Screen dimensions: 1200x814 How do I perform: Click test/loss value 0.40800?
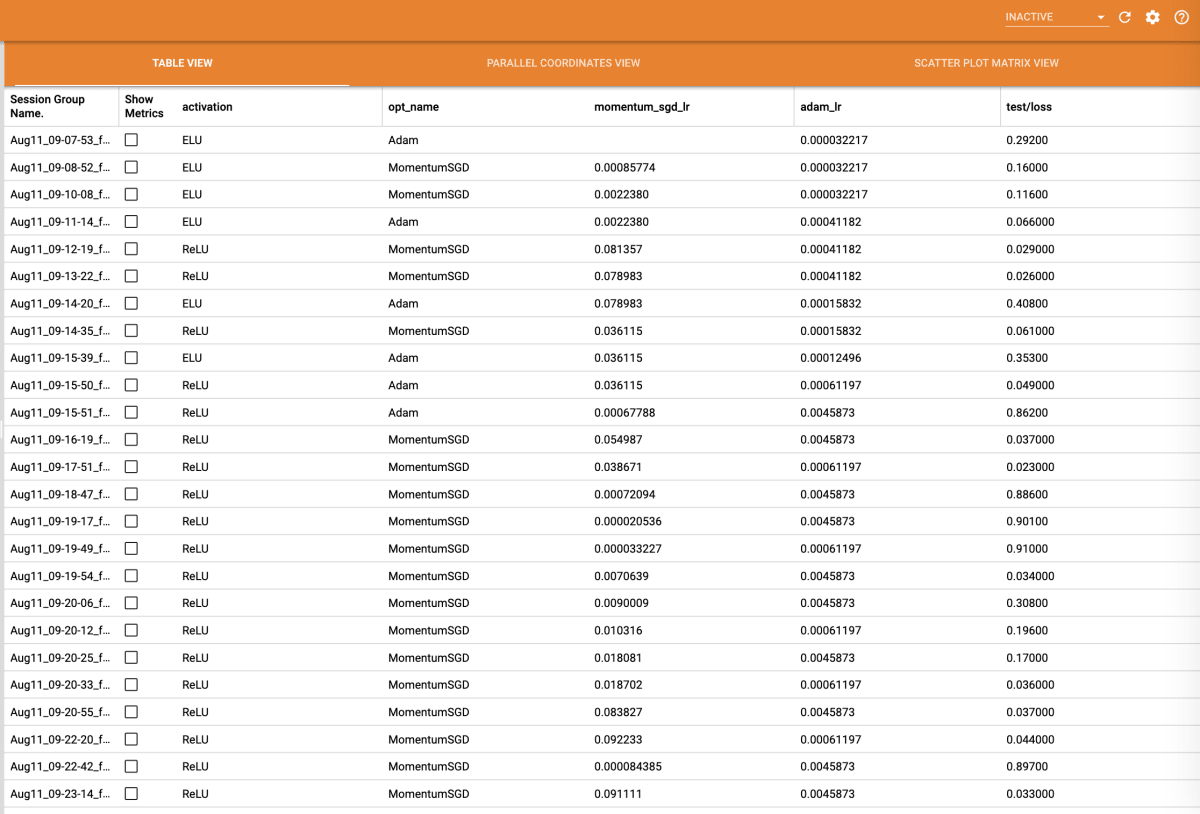coord(1027,303)
